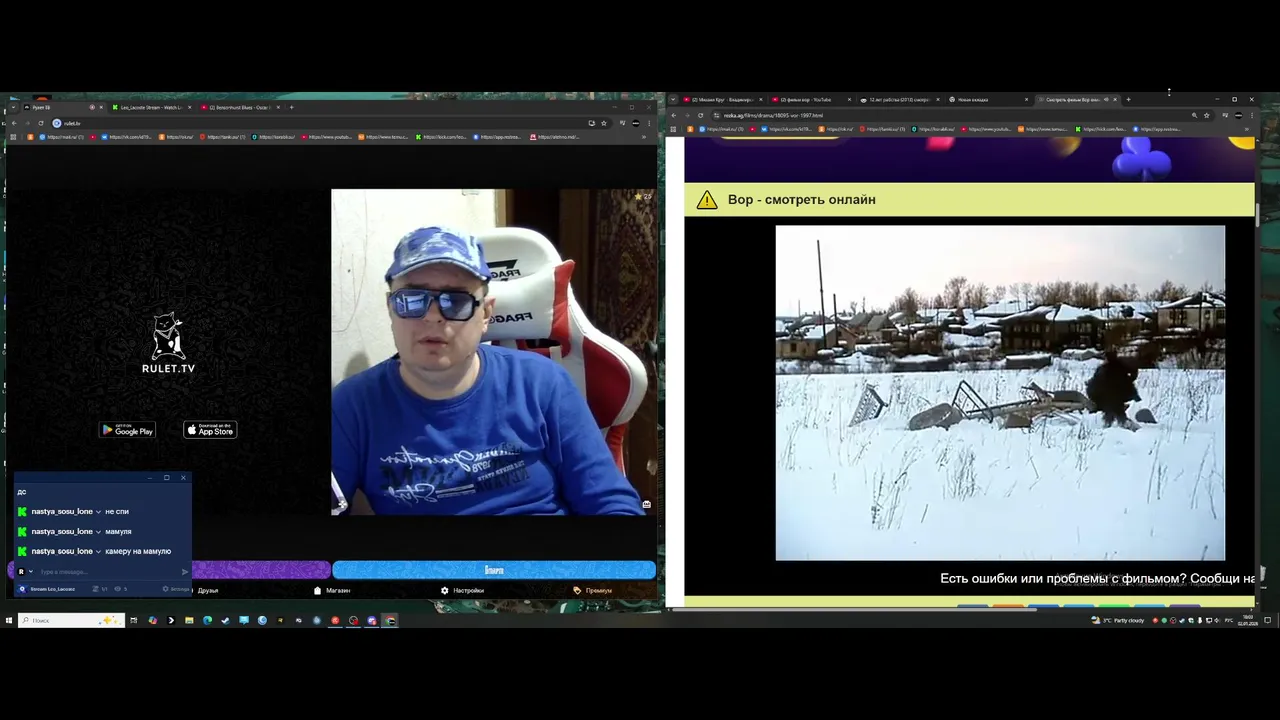This screenshot has height=720, width=1280.
Task: Open File Explorer from the taskbar
Action: pyautogui.click(x=189, y=621)
